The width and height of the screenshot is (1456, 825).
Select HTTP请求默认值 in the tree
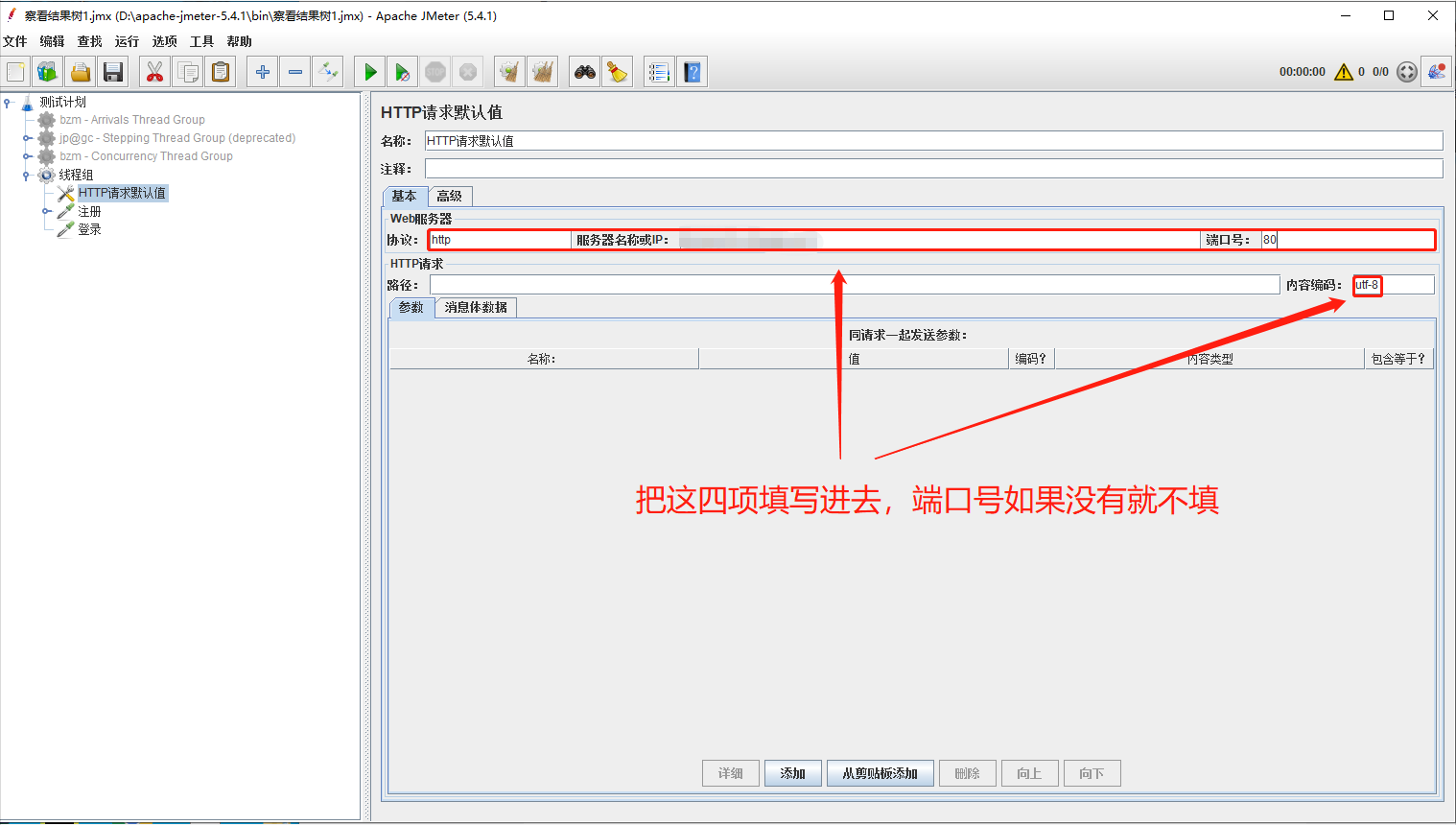122,193
